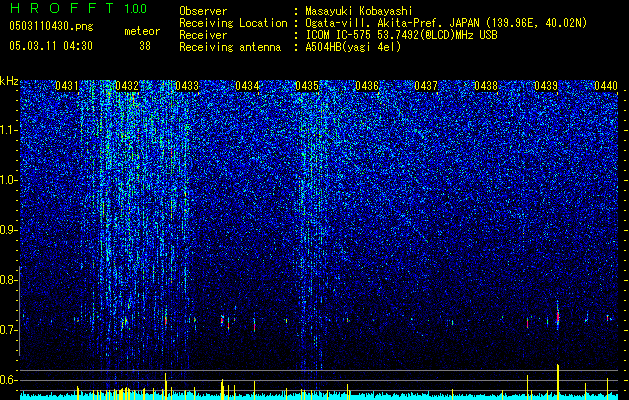The width and height of the screenshot is (629, 400).
Task: Click the 0432 time marker
Action: coord(127,86)
